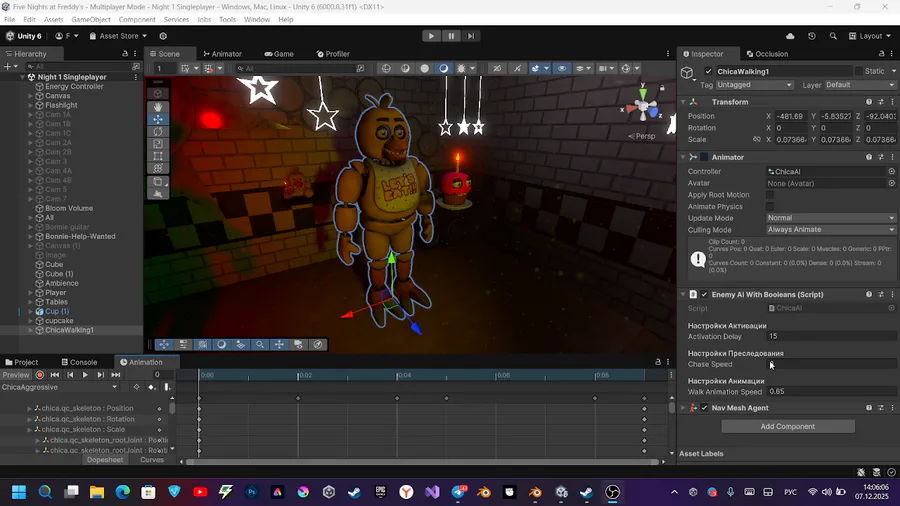The height and width of the screenshot is (506, 900).
Task: Enable Animate Physics checkbox
Action: [x=770, y=207]
